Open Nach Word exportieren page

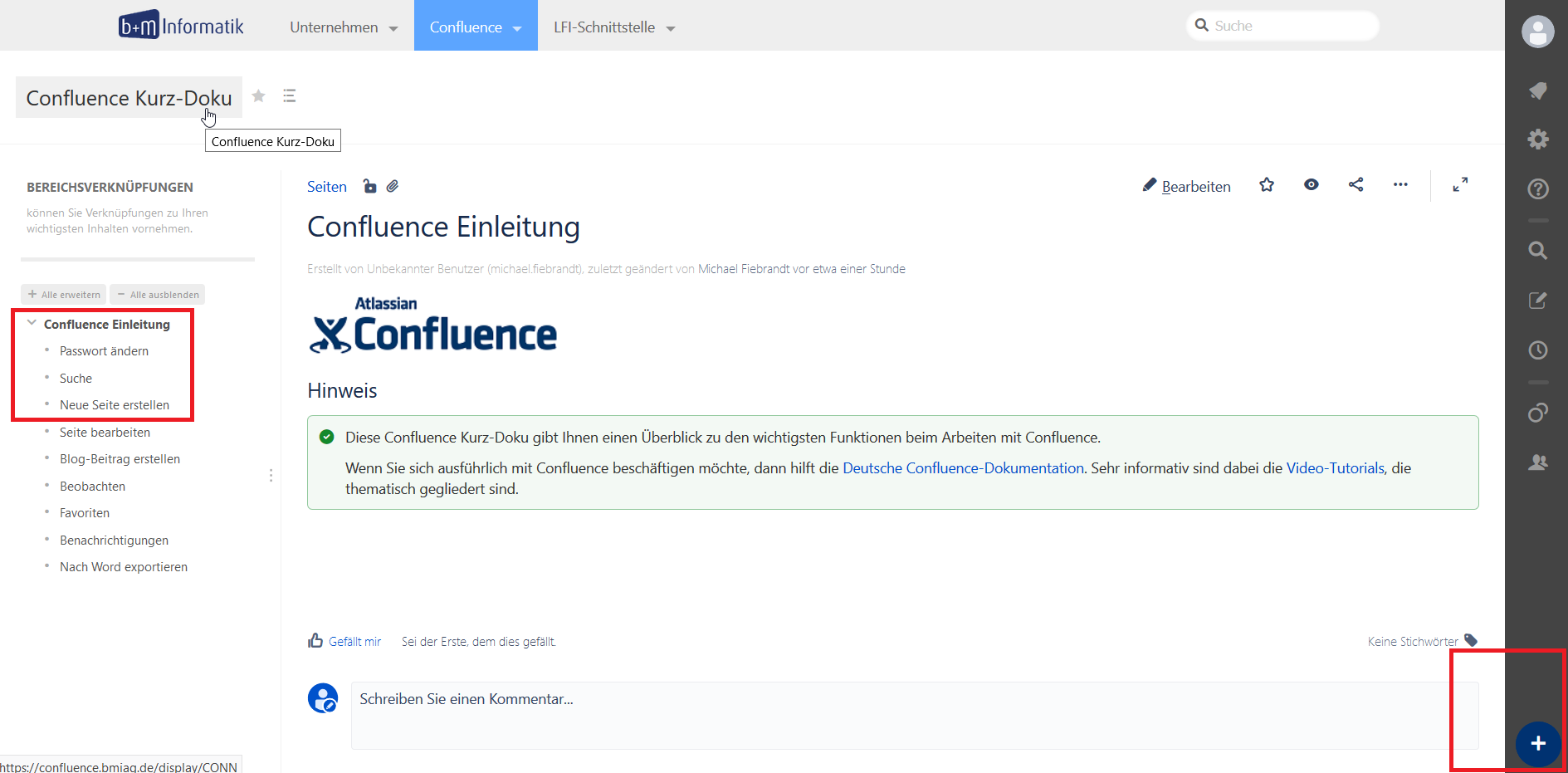[124, 567]
